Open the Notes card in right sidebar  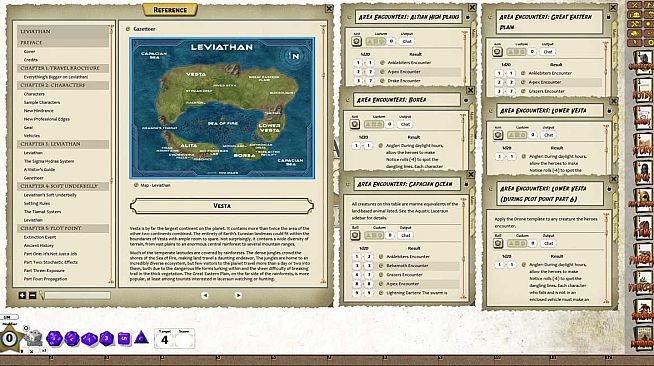[x=643, y=90]
